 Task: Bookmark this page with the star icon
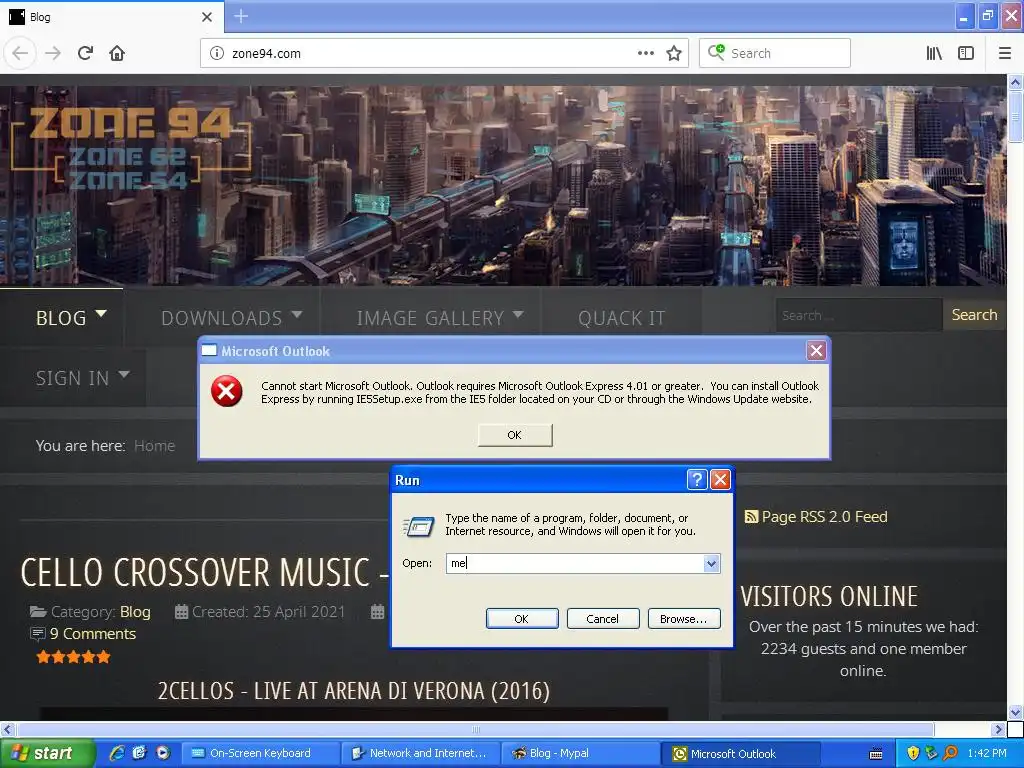[x=674, y=54]
